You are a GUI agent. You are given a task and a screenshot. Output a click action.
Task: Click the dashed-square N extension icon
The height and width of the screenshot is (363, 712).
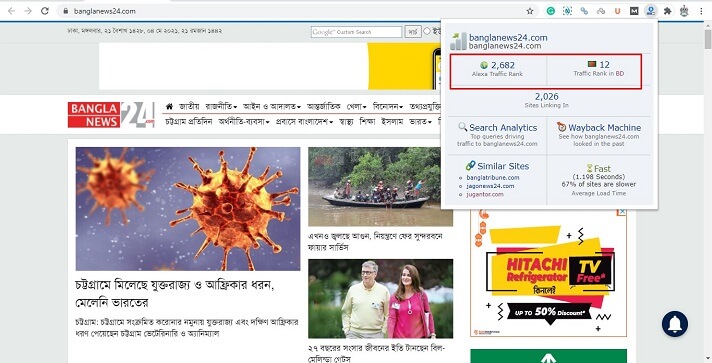coord(567,11)
